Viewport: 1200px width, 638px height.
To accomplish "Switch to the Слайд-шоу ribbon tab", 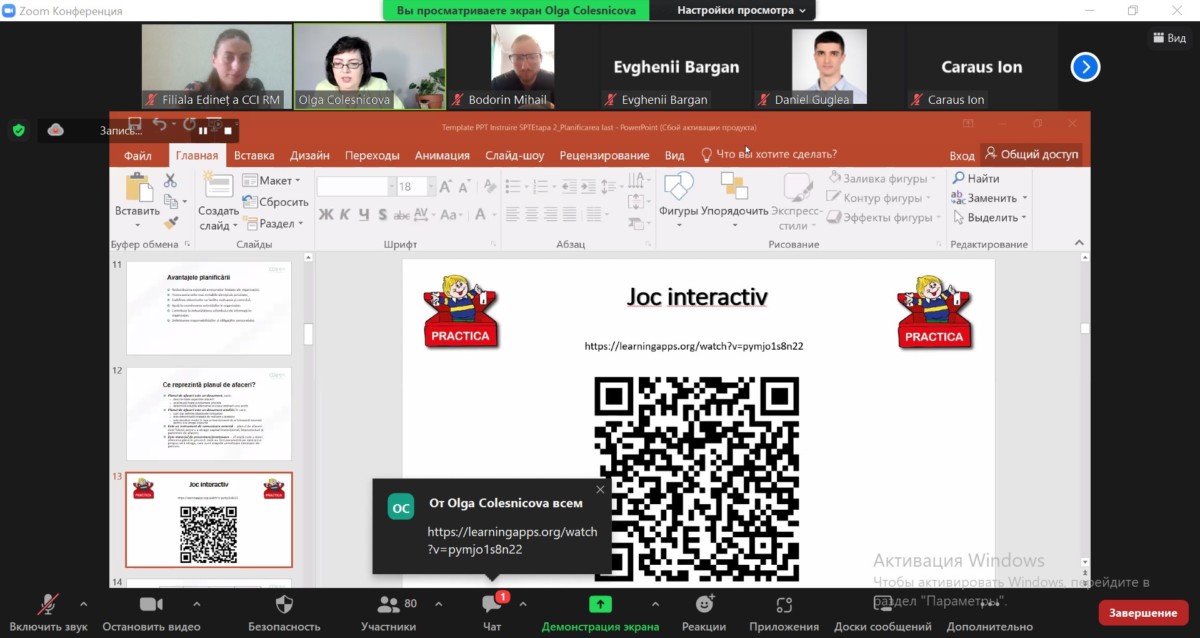I will pyautogui.click(x=515, y=155).
